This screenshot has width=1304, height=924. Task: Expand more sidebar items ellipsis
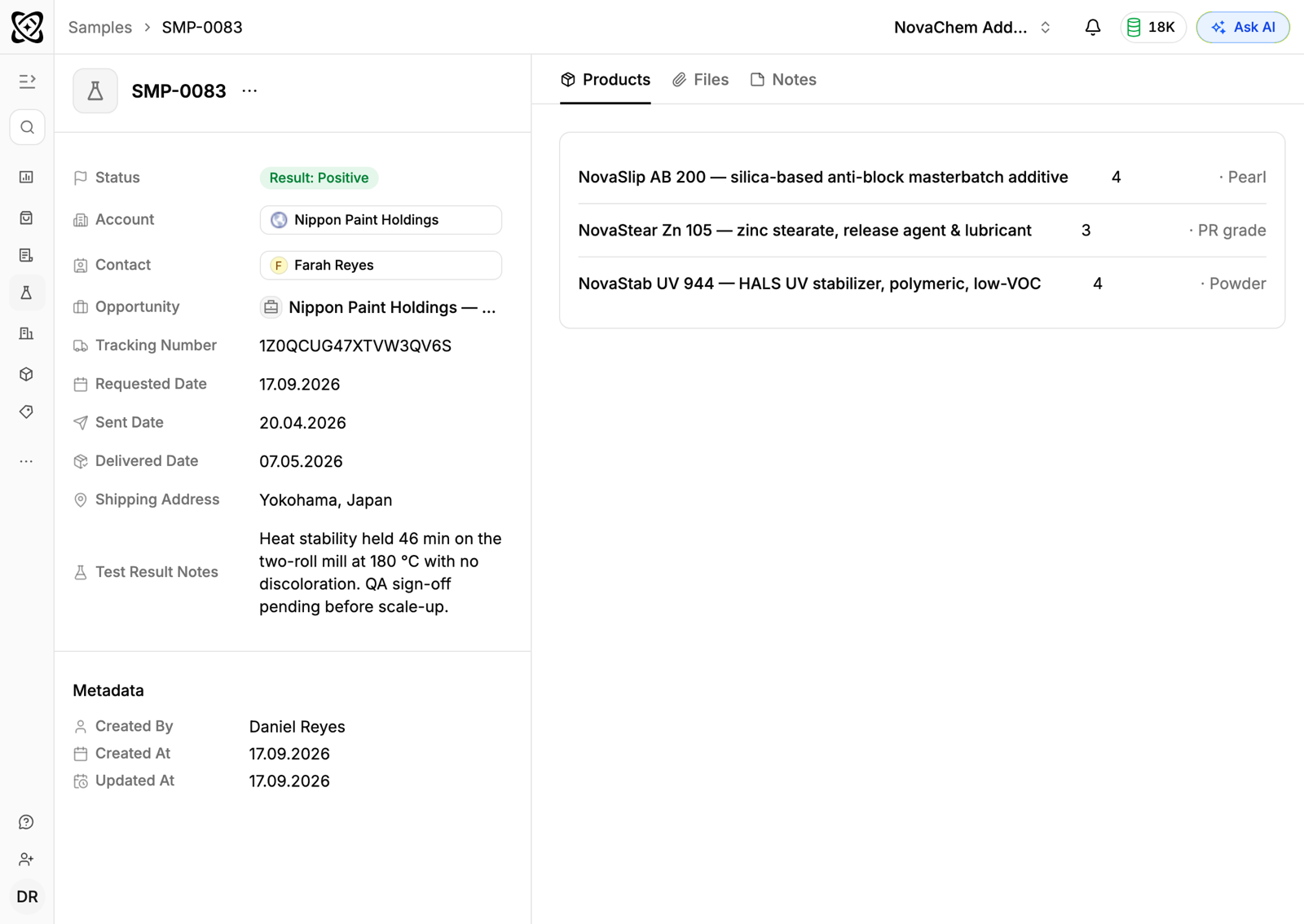[27, 461]
